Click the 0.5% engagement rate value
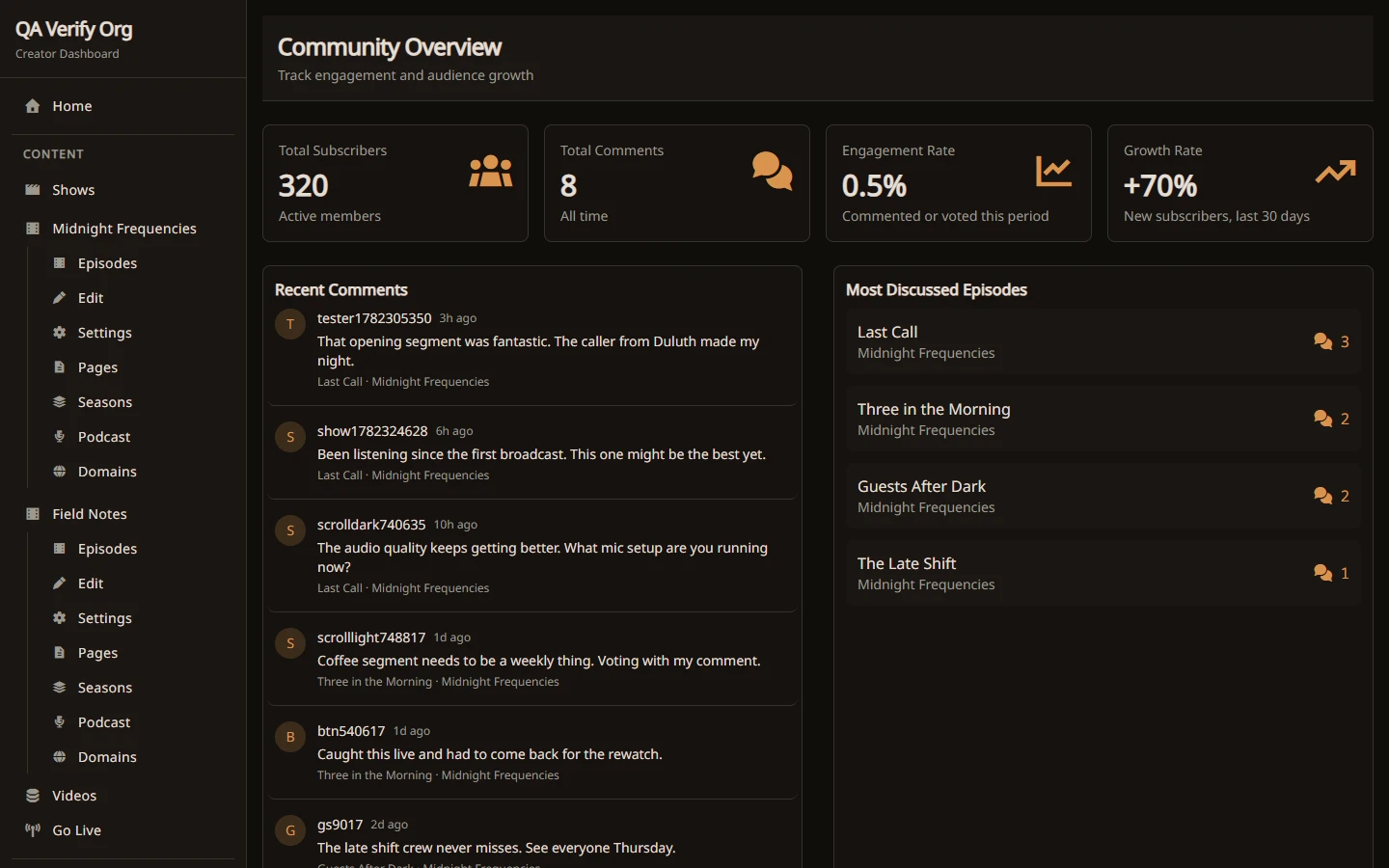 (874, 185)
